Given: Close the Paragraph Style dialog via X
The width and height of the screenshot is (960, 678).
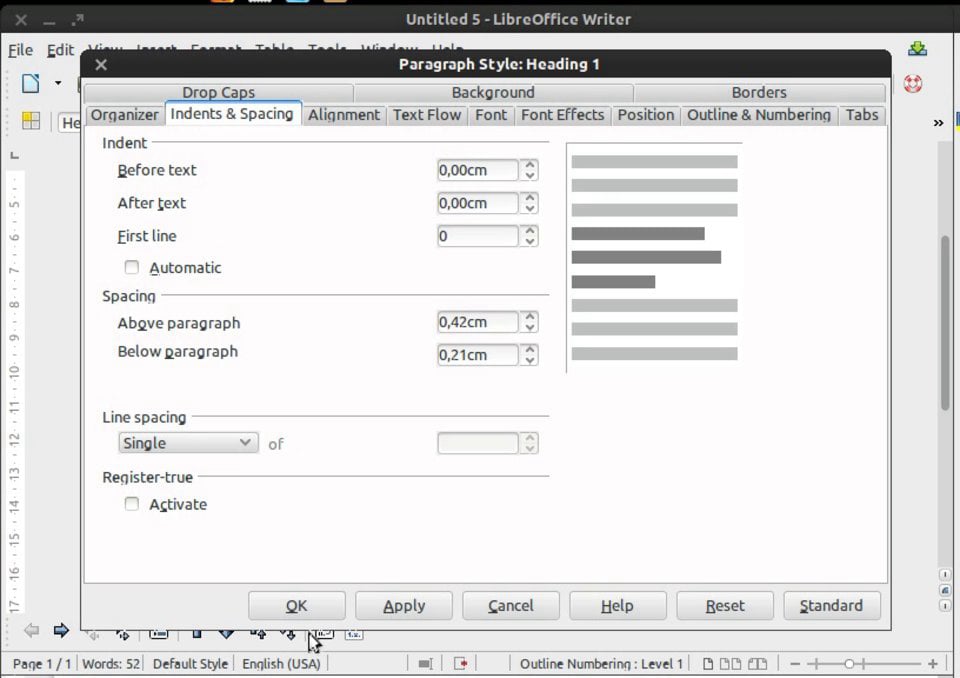Looking at the screenshot, I should (x=101, y=64).
